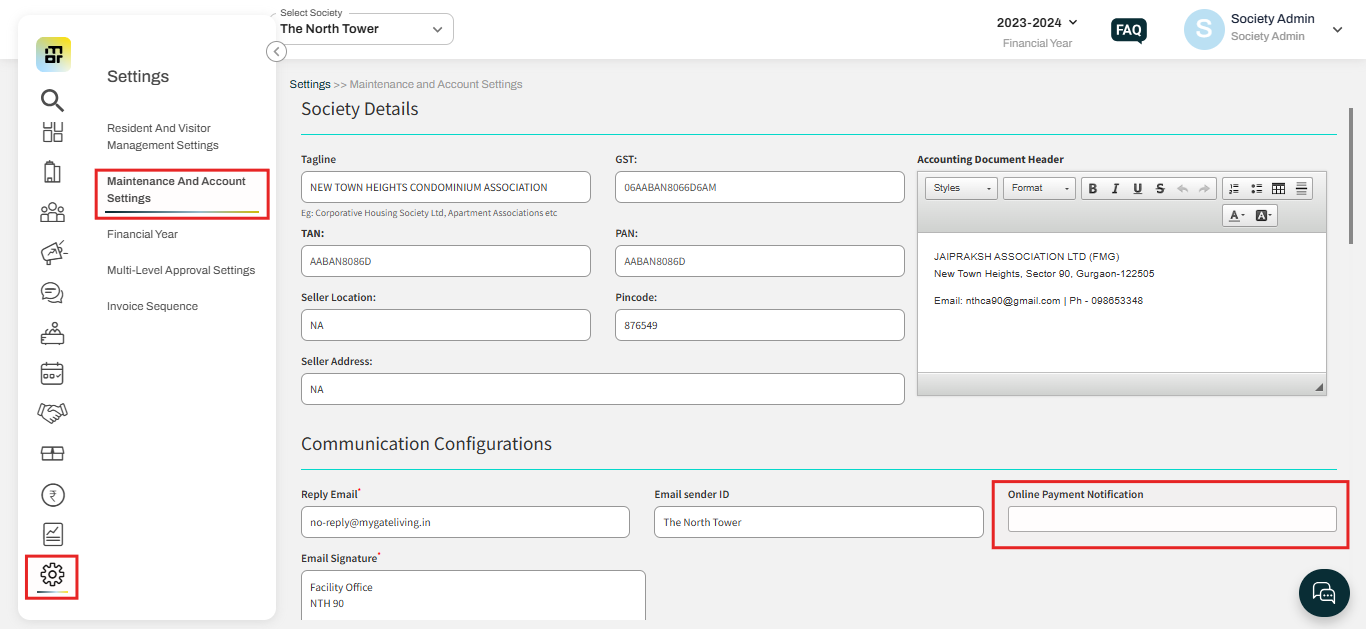Open the Styles dropdown in the editor
Screen dimensions: 1366x629
(x=960, y=188)
